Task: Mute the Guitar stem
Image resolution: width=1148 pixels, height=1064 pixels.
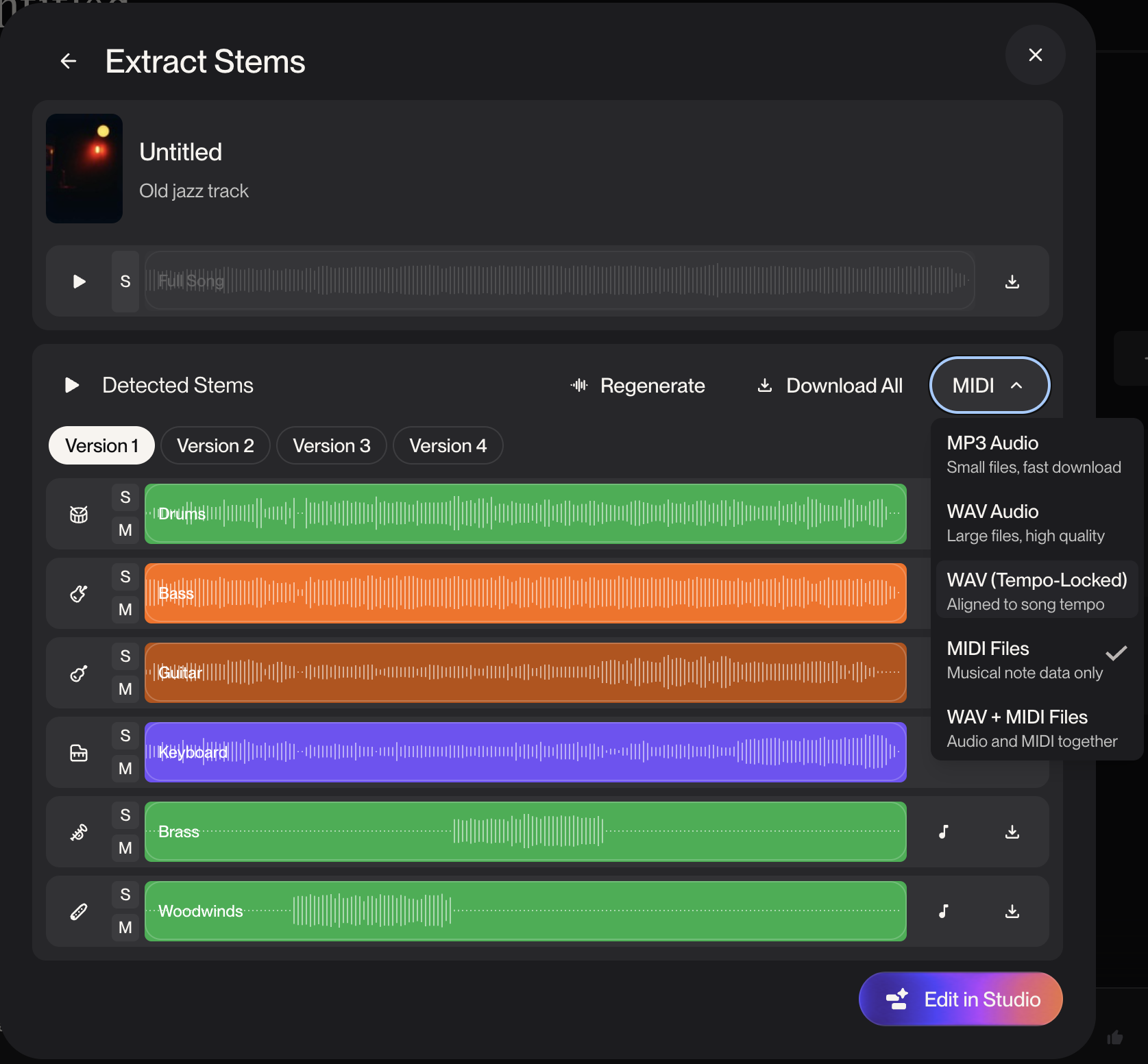Action: (125, 689)
